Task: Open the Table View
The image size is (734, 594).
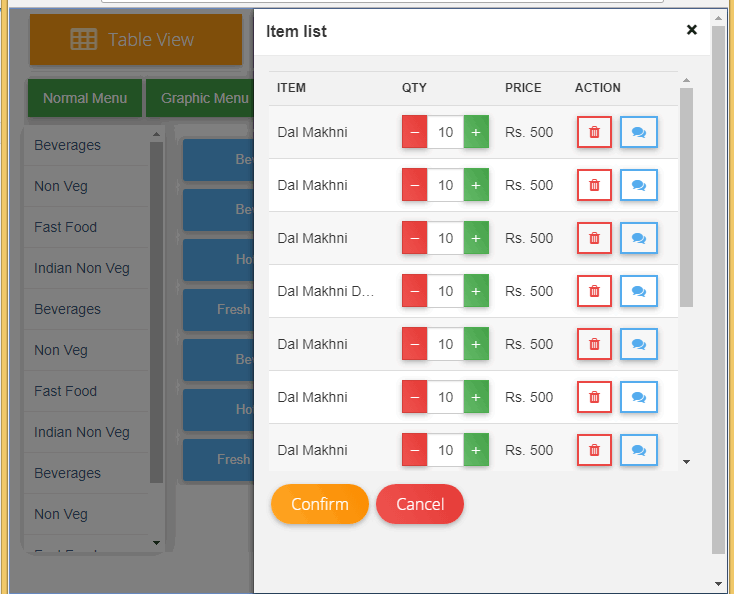Action: pos(135,40)
